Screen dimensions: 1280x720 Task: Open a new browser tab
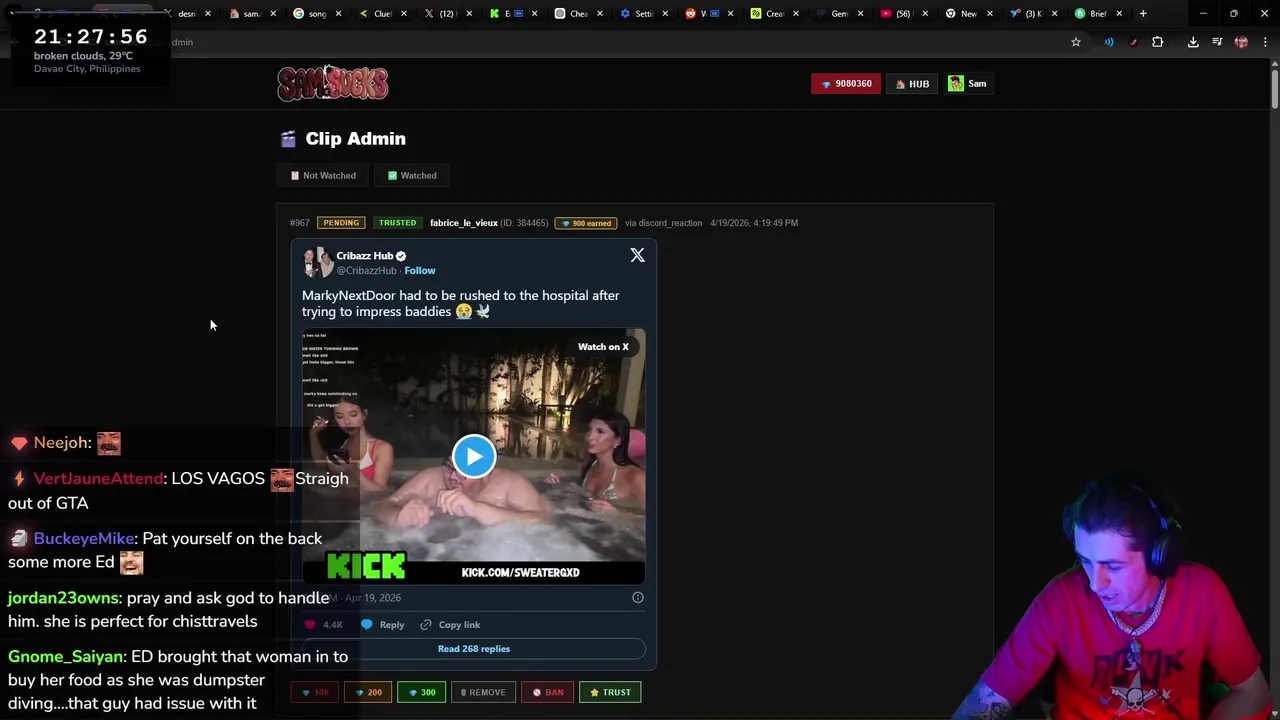tap(1143, 14)
